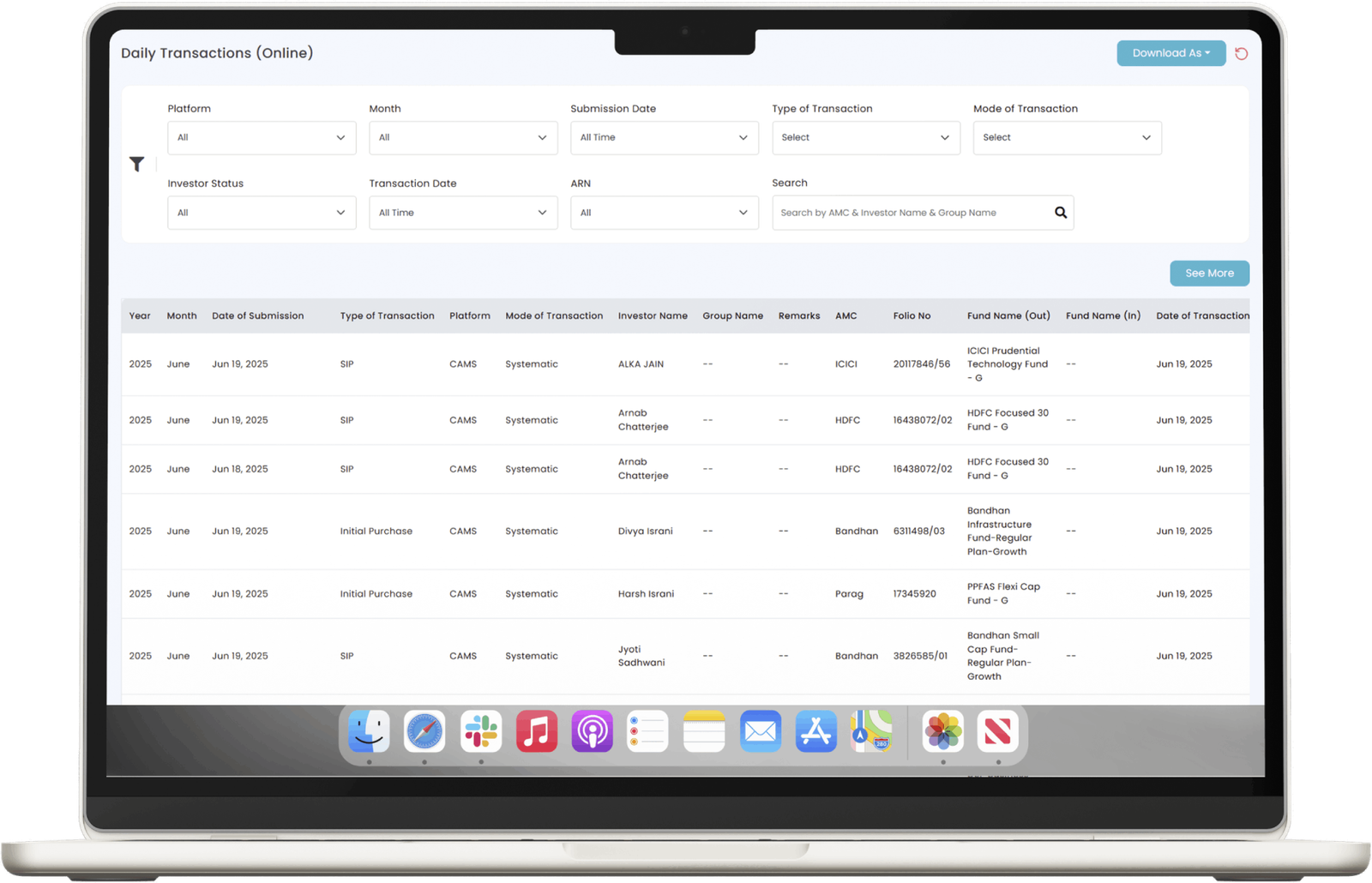The width and height of the screenshot is (1372, 883).
Task: Open the Mail app in dock
Action: pyautogui.click(x=761, y=731)
